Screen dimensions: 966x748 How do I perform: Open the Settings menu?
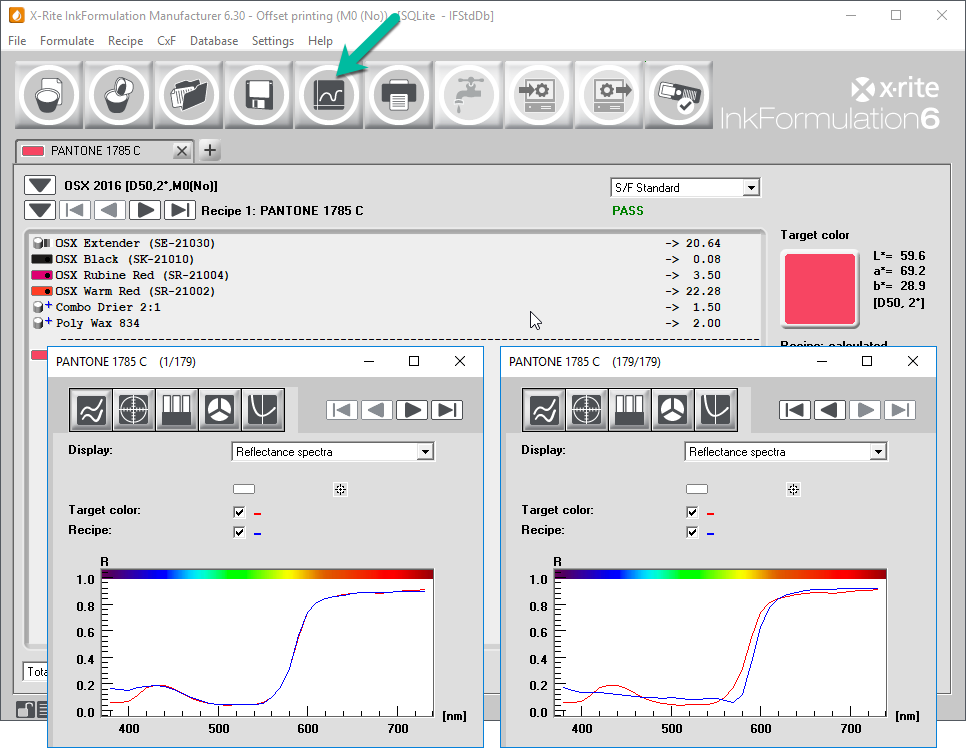273,41
